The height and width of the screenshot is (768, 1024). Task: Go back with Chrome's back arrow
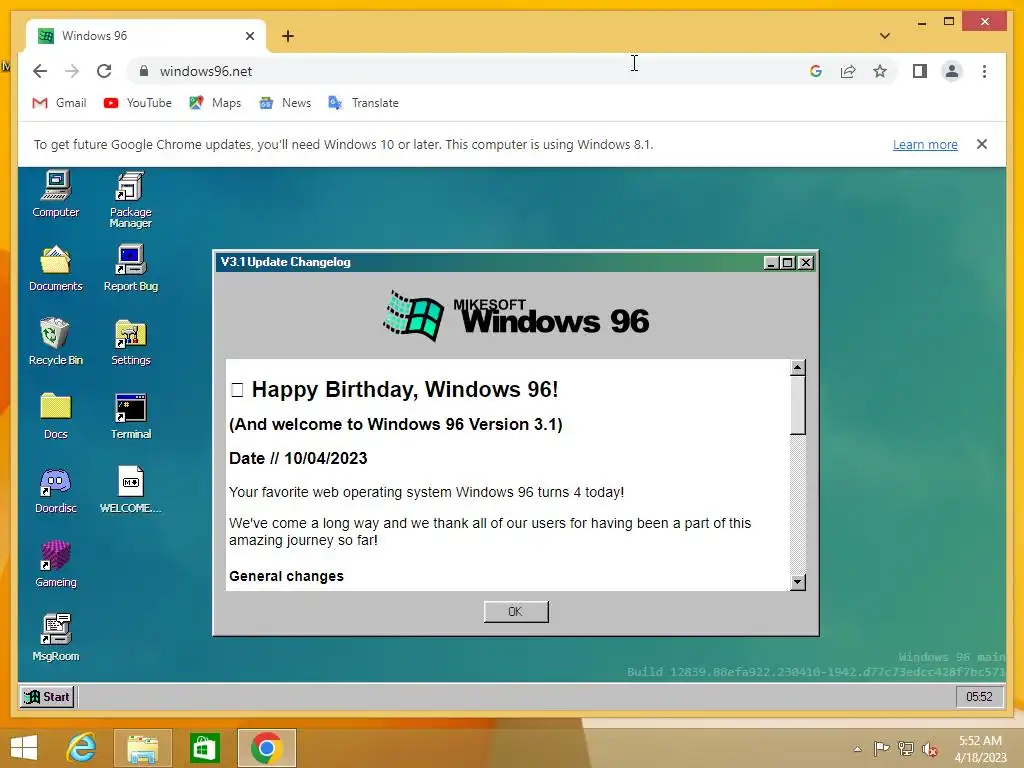40,71
